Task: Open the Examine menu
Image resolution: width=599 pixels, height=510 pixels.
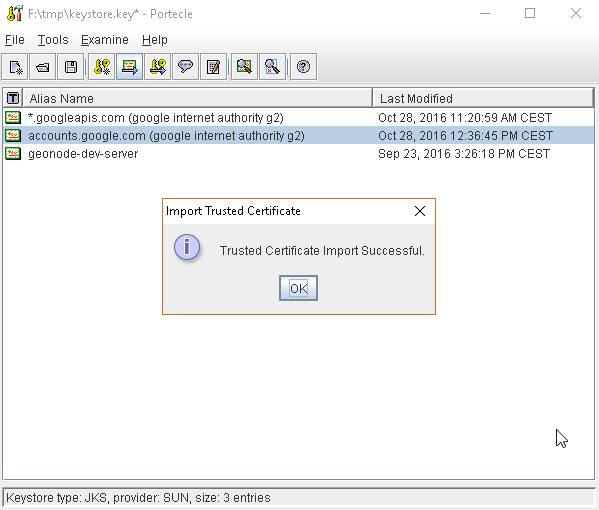Action: point(105,40)
